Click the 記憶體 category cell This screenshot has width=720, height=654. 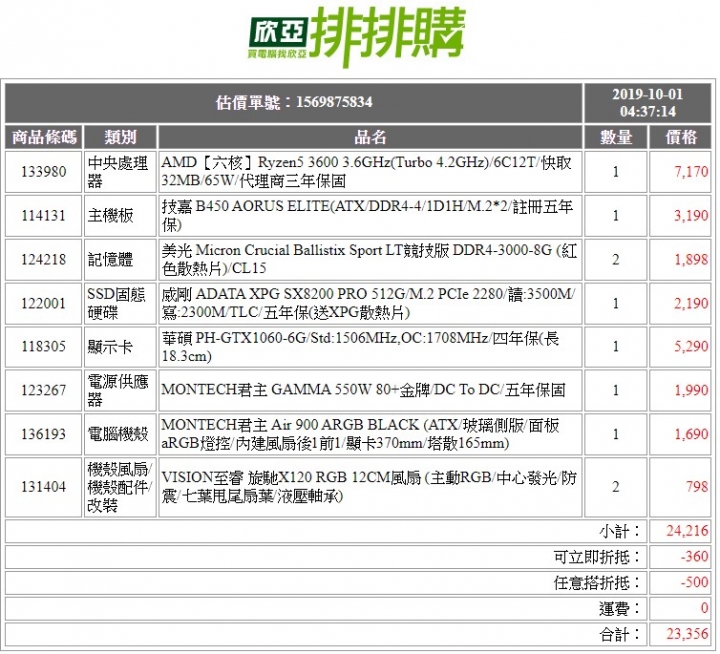click(120, 259)
